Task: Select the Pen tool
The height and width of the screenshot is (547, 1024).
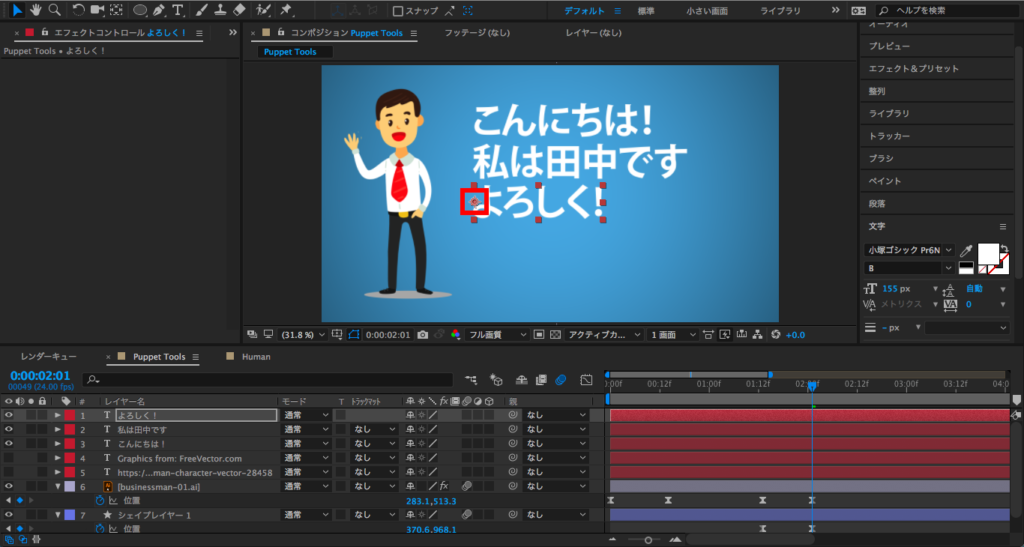Action: (159, 10)
